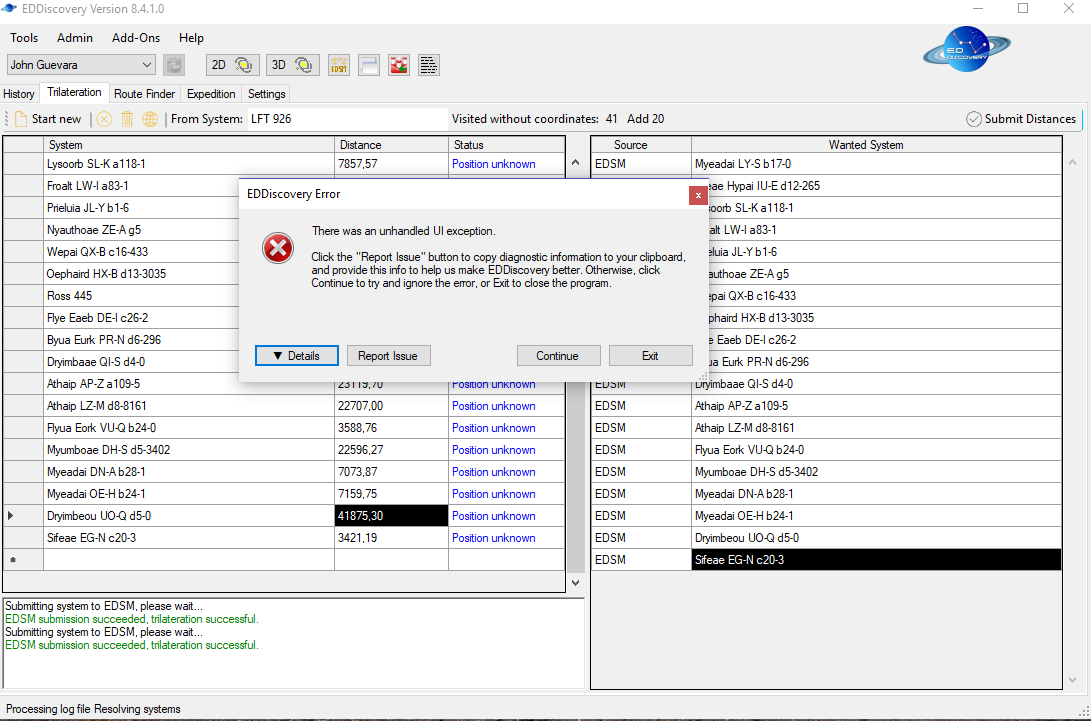Image resolution: width=1091 pixels, height=721 pixels.
Task: Expand Details in the error dialog
Action: [x=296, y=355]
